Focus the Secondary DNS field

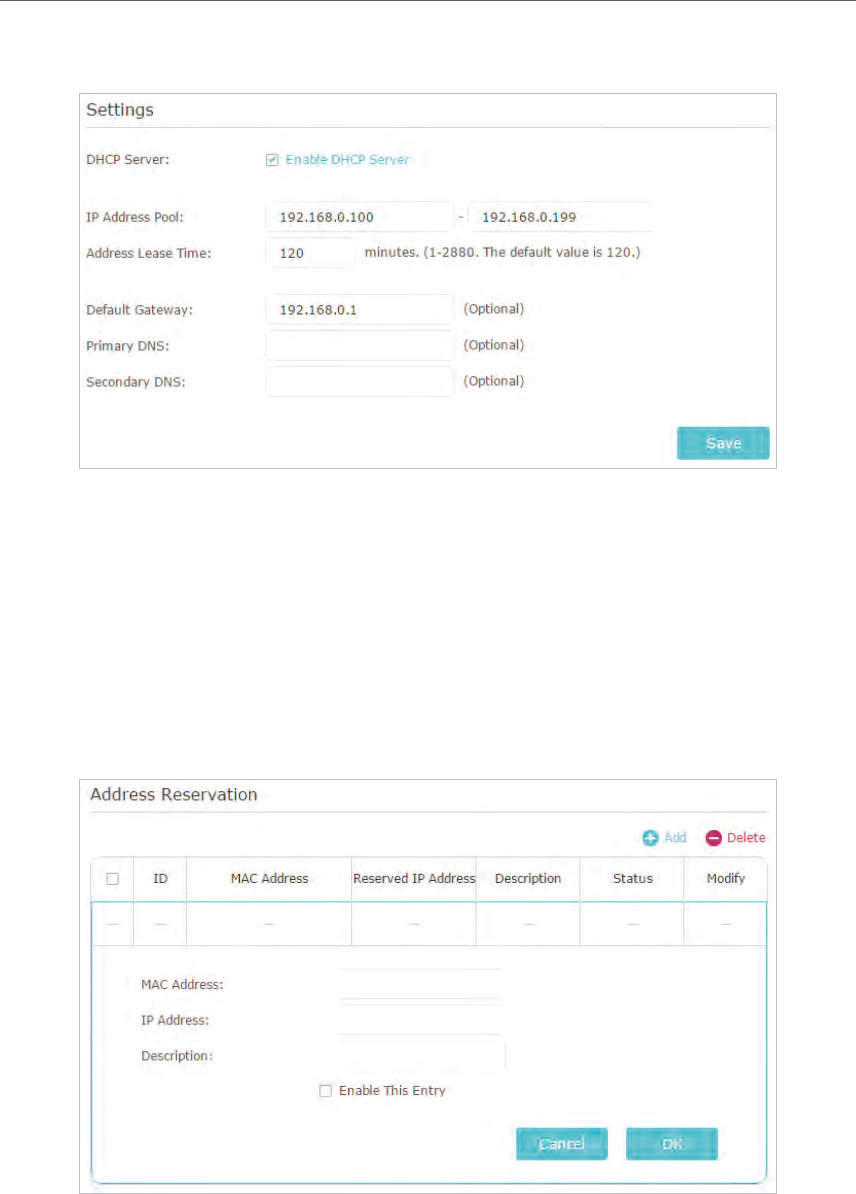click(359, 382)
